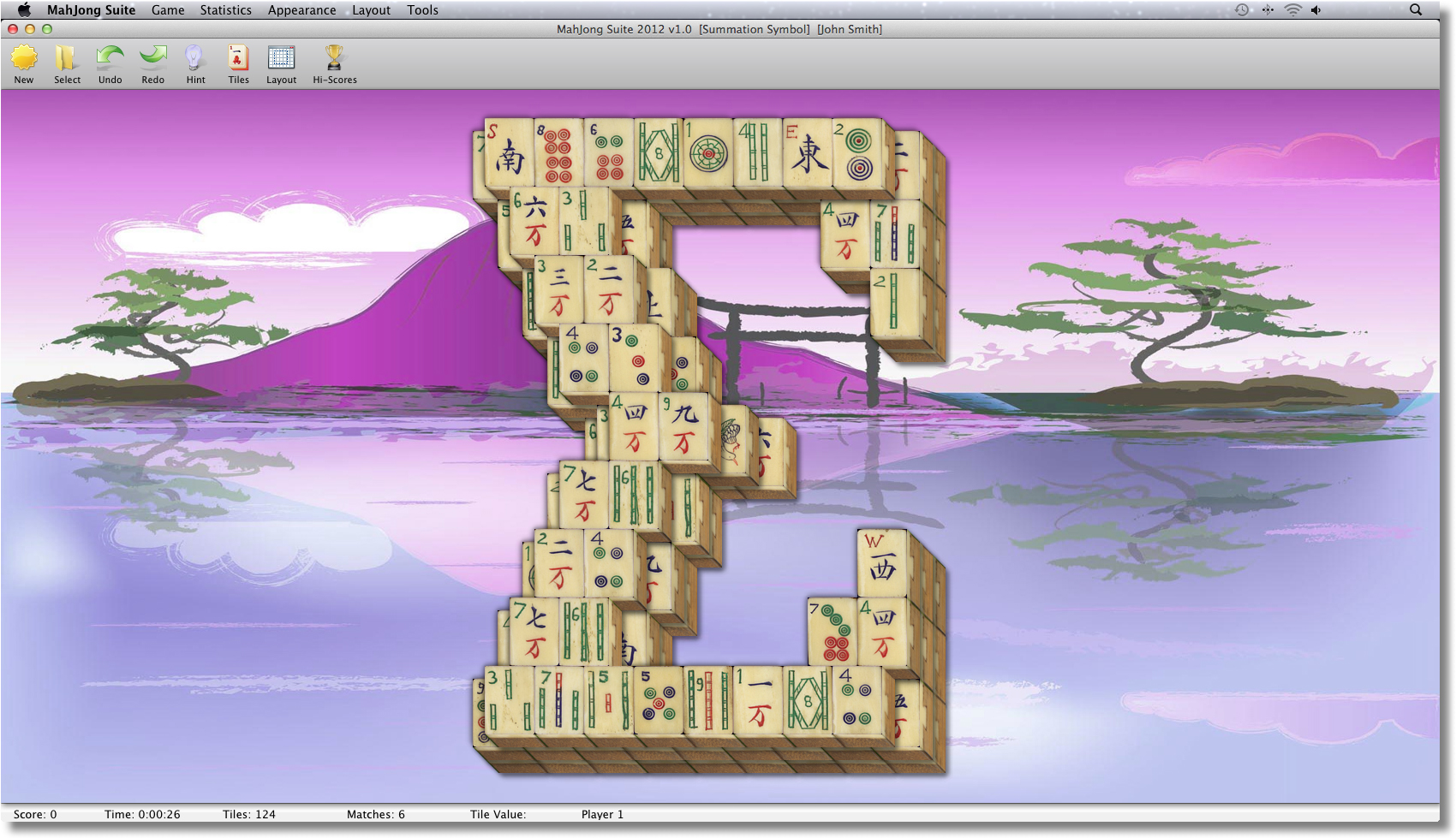Screen dimensions: 1456x838
Task: Select the 1 of circles tile
Action: coord(708,152)
